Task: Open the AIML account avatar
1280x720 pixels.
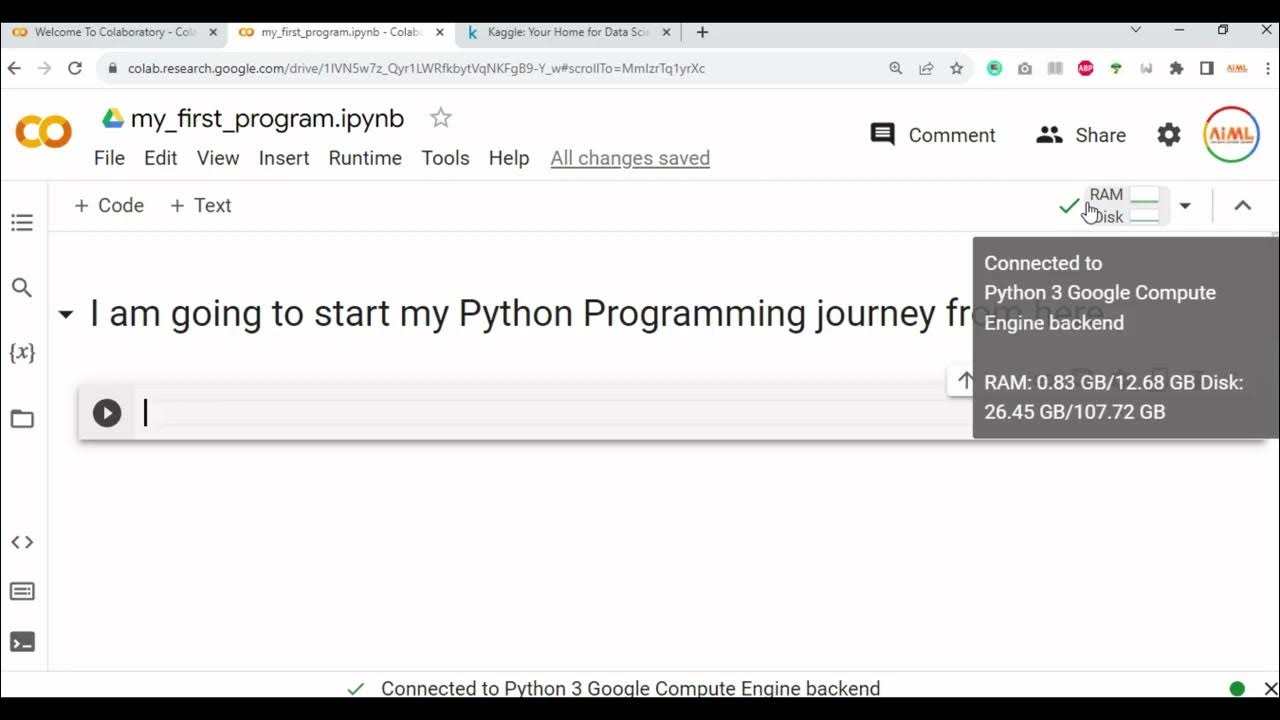Action: (1231, 134)
